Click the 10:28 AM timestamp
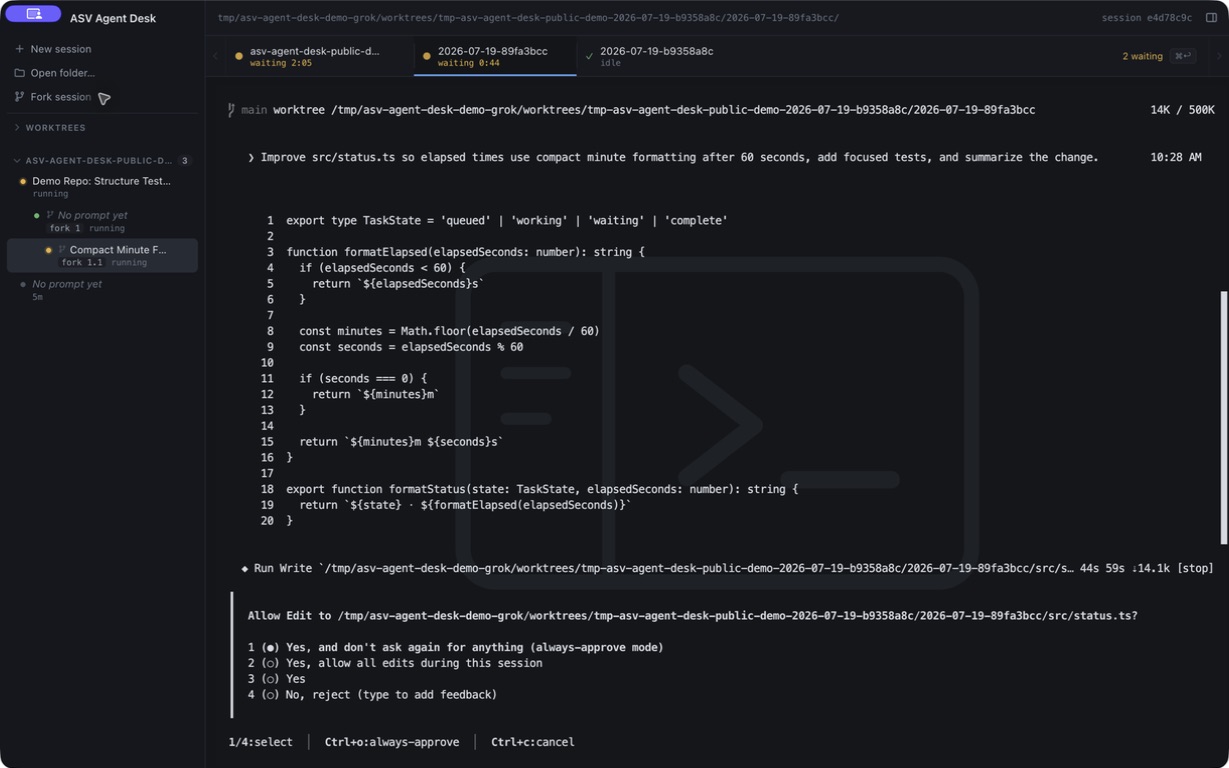 [1176, 157]
